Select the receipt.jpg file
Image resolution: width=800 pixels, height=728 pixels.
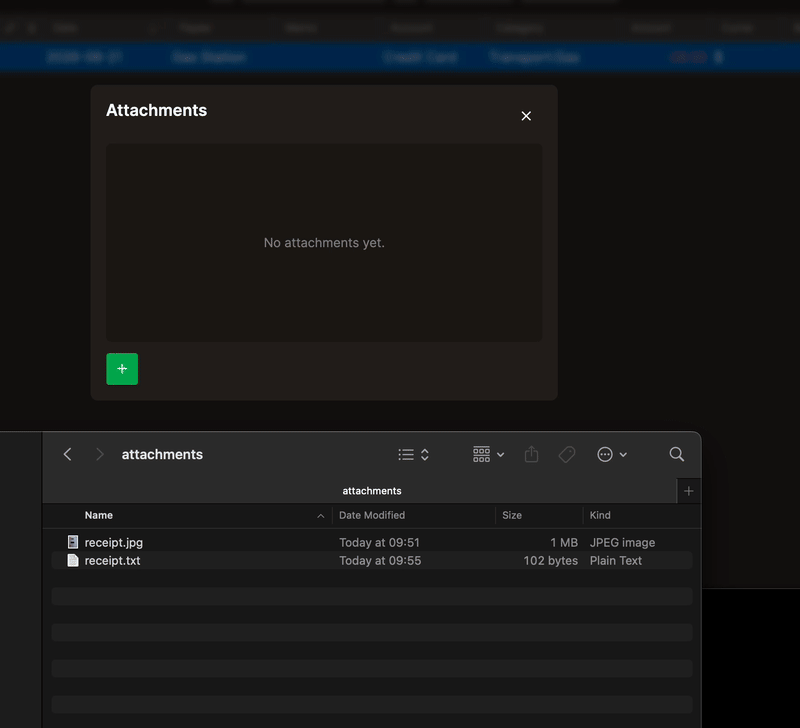tap(372, 542)
